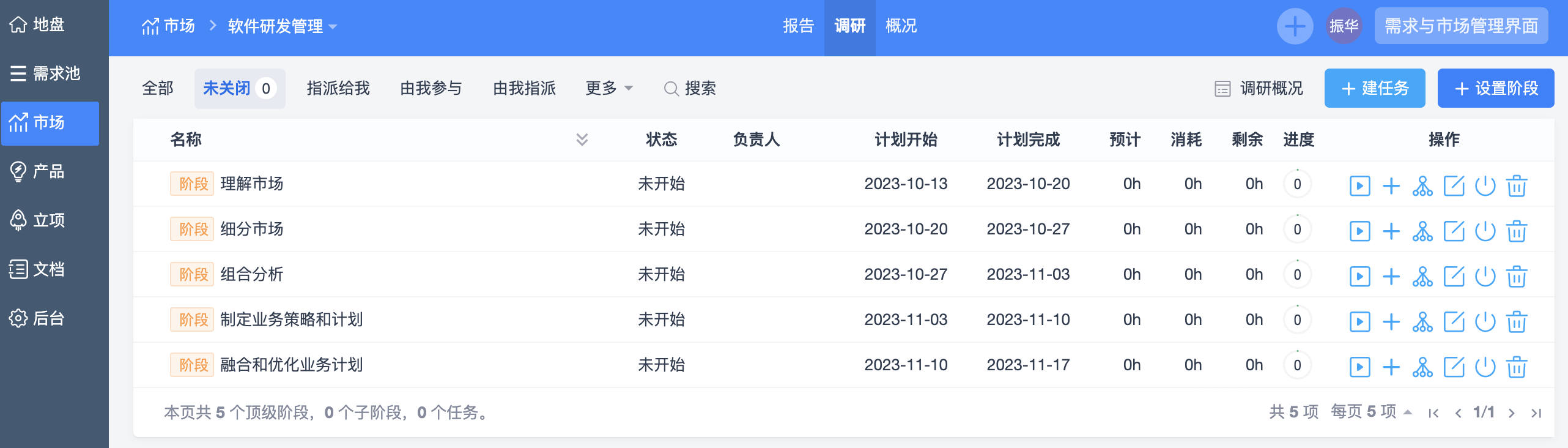Viewport: 1568px width, 448px height.
Task: Select the 指派给我 filter tab
Action: tap(338, 89)
